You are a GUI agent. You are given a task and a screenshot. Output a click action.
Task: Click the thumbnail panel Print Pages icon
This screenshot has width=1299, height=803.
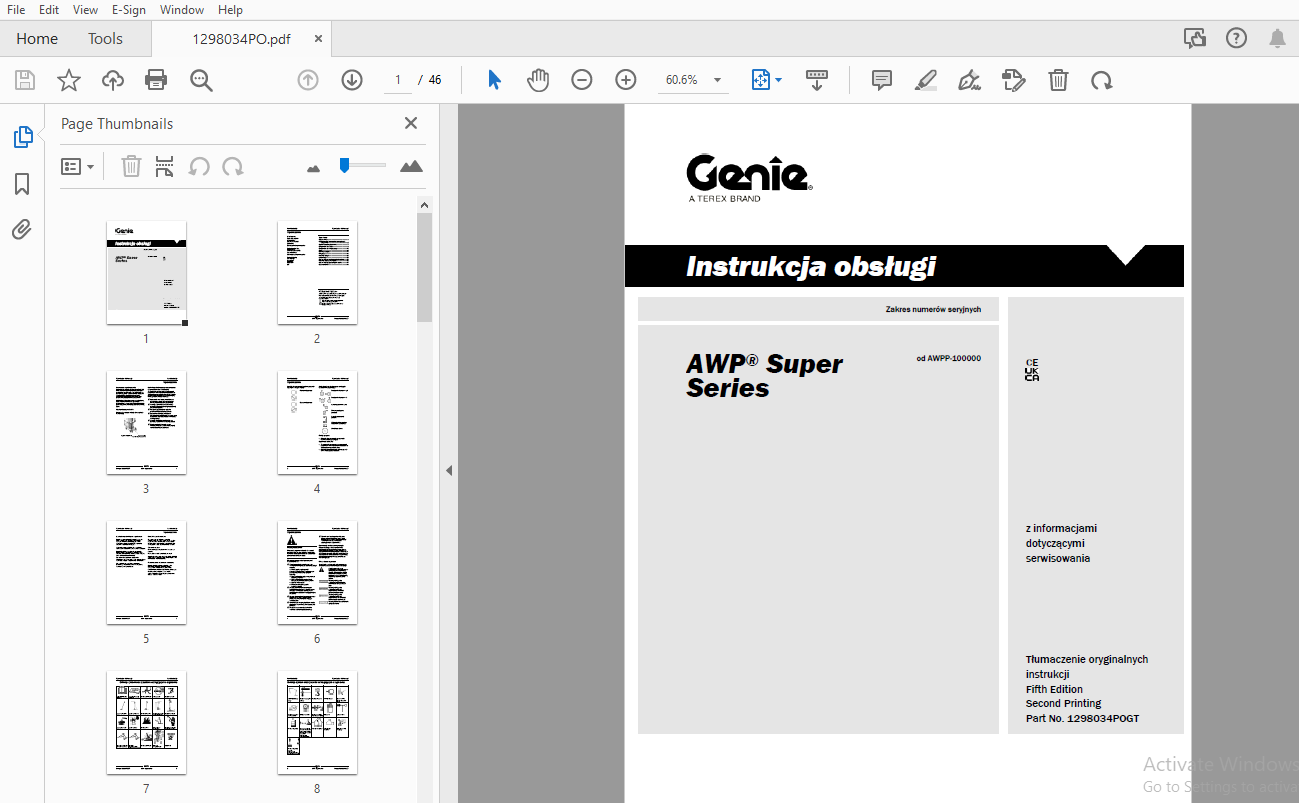click(165, 166)
